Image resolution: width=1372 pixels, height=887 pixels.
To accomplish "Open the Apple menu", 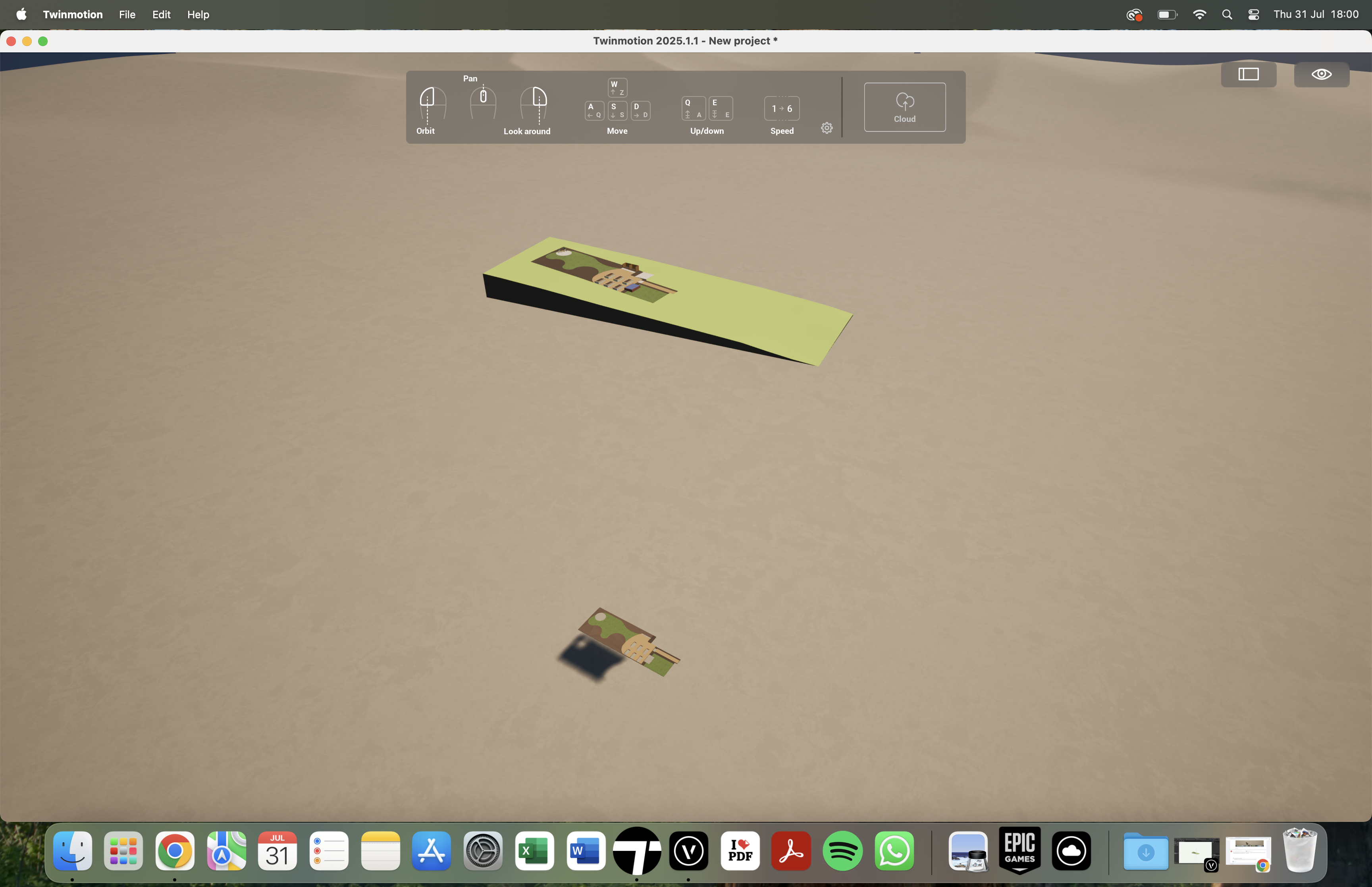I will (x=21, y=14).
